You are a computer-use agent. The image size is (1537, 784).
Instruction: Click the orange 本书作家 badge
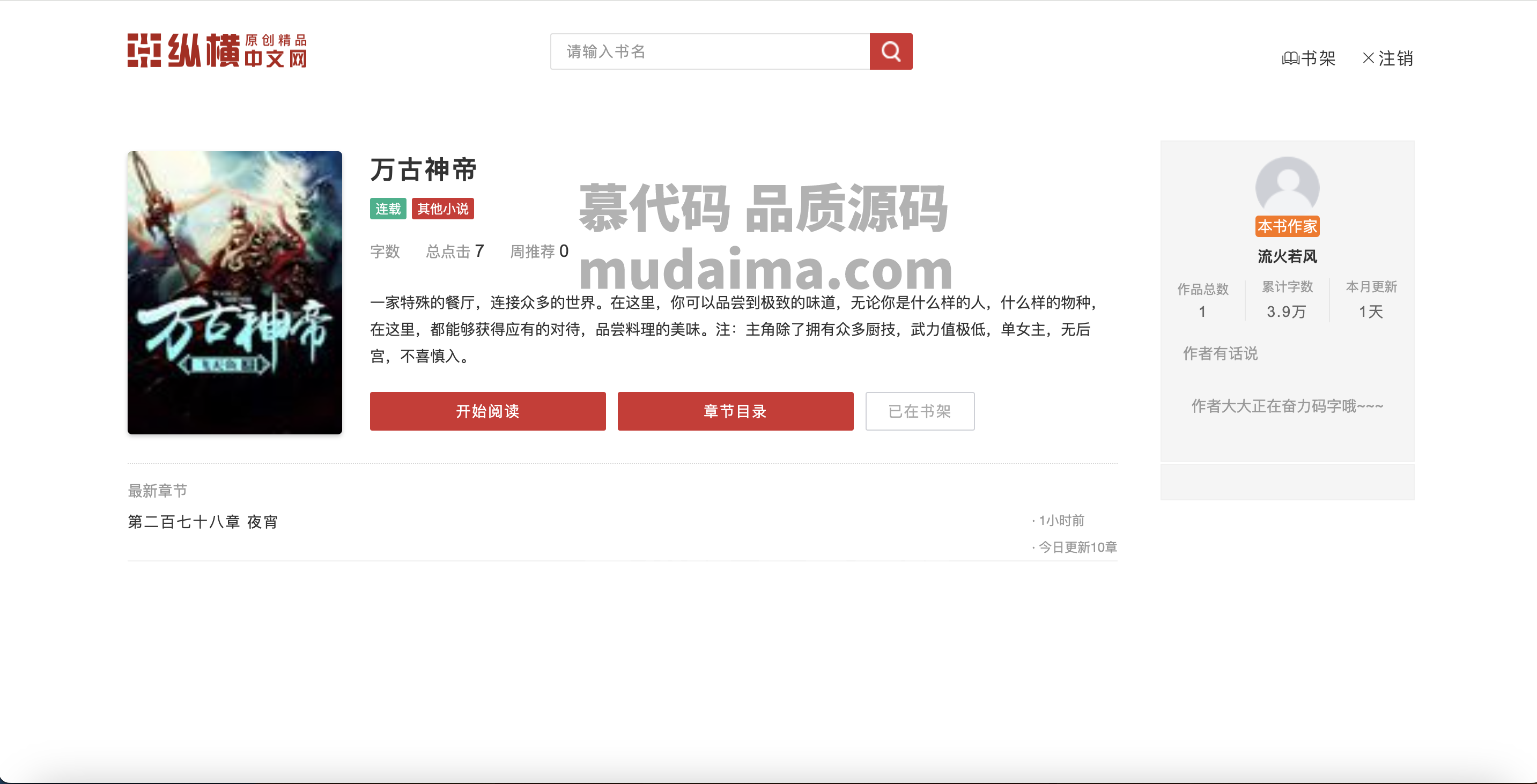[x=1287, y=227]
